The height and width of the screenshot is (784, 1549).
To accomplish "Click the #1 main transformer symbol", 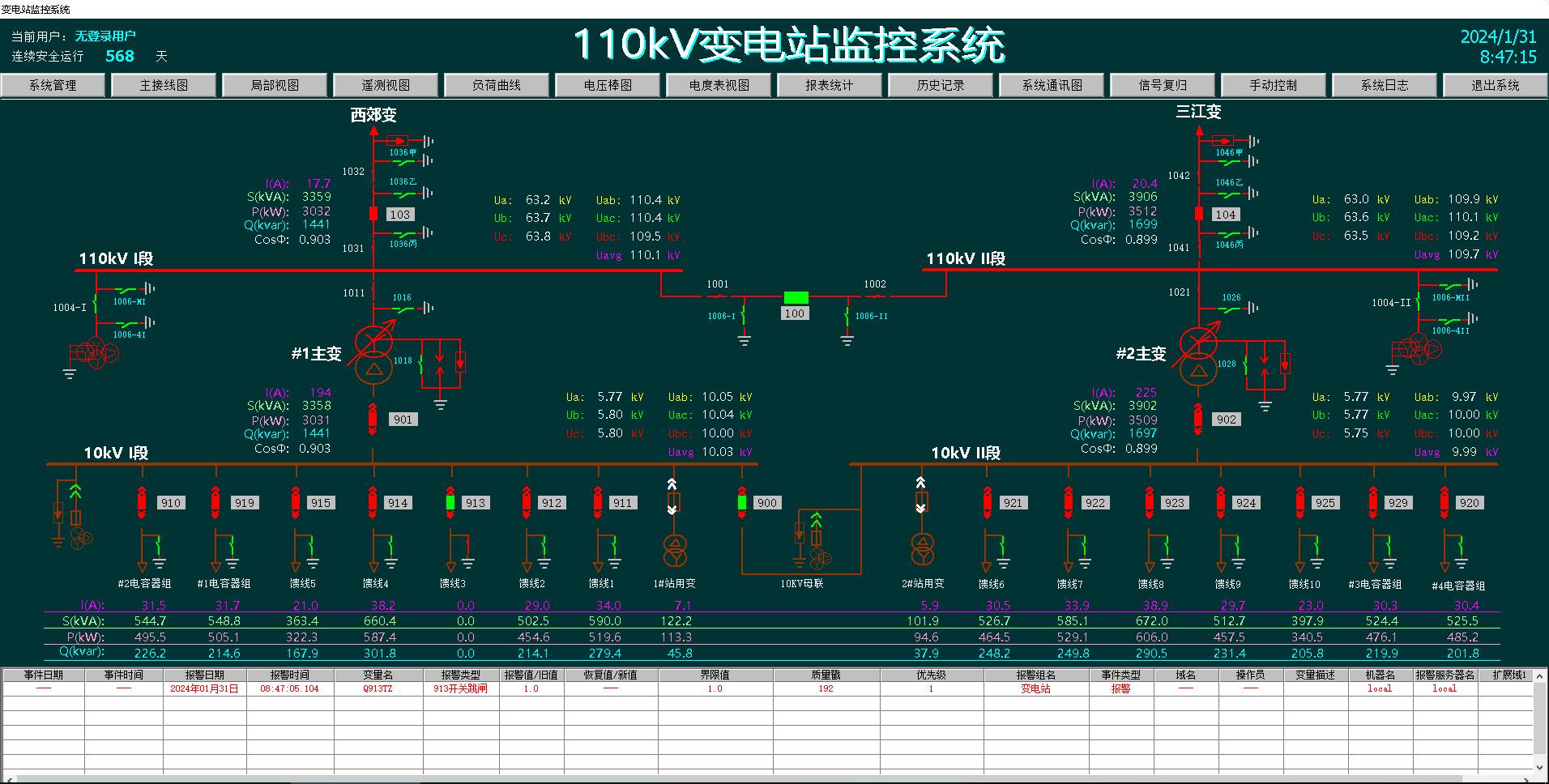I will pos(373,356).
